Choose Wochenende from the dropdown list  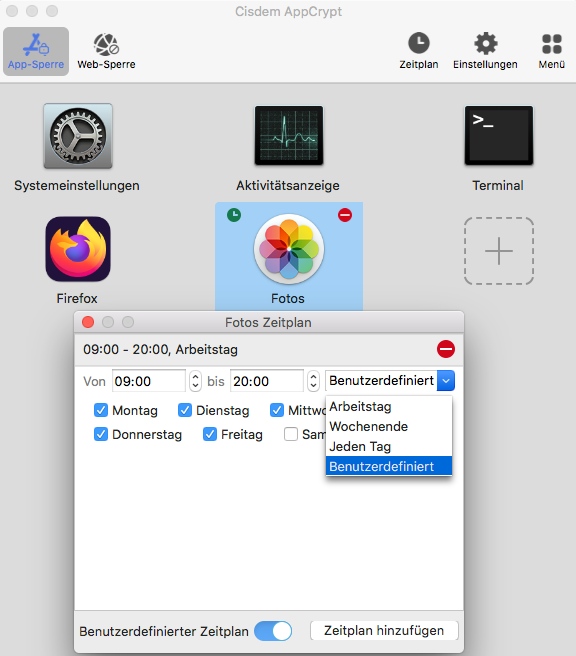[x=389, y=426]
